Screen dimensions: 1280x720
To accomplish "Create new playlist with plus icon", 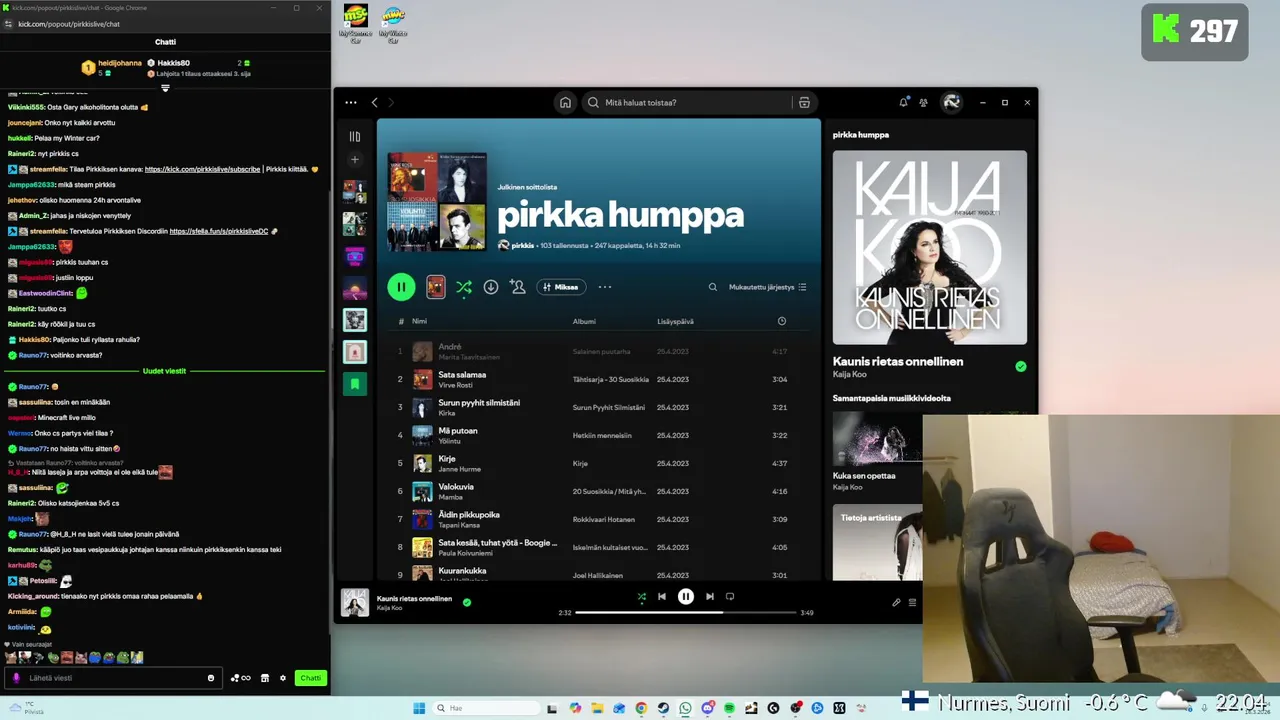I will 355,160.
